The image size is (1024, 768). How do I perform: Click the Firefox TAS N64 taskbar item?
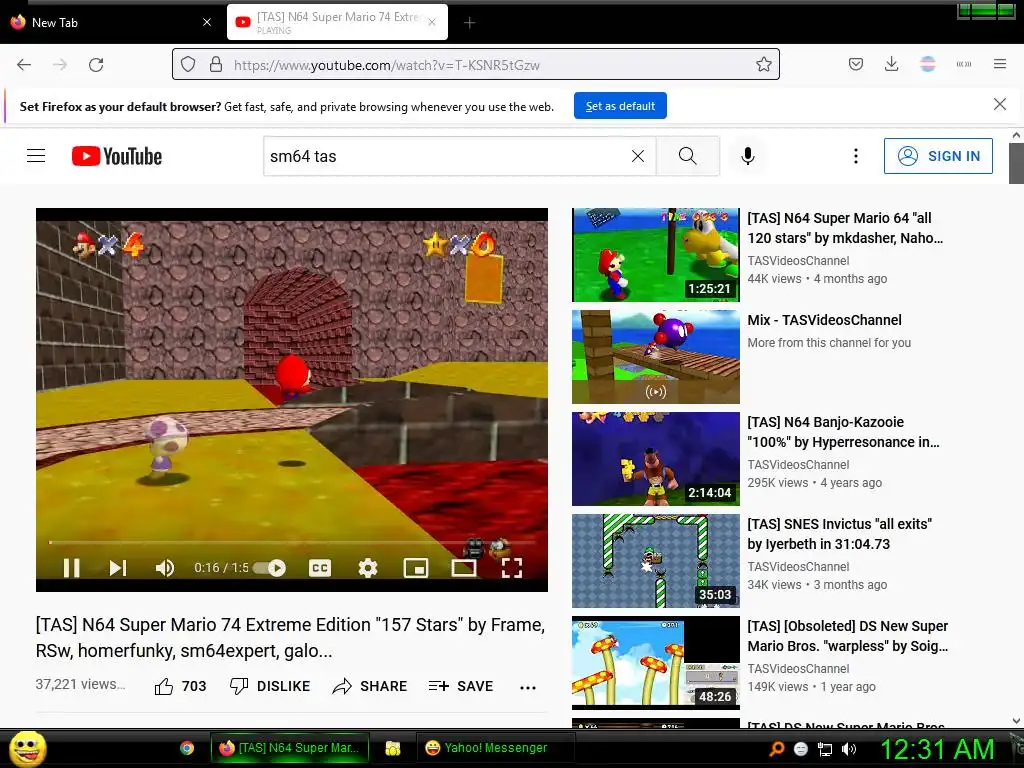click(289, 748)
